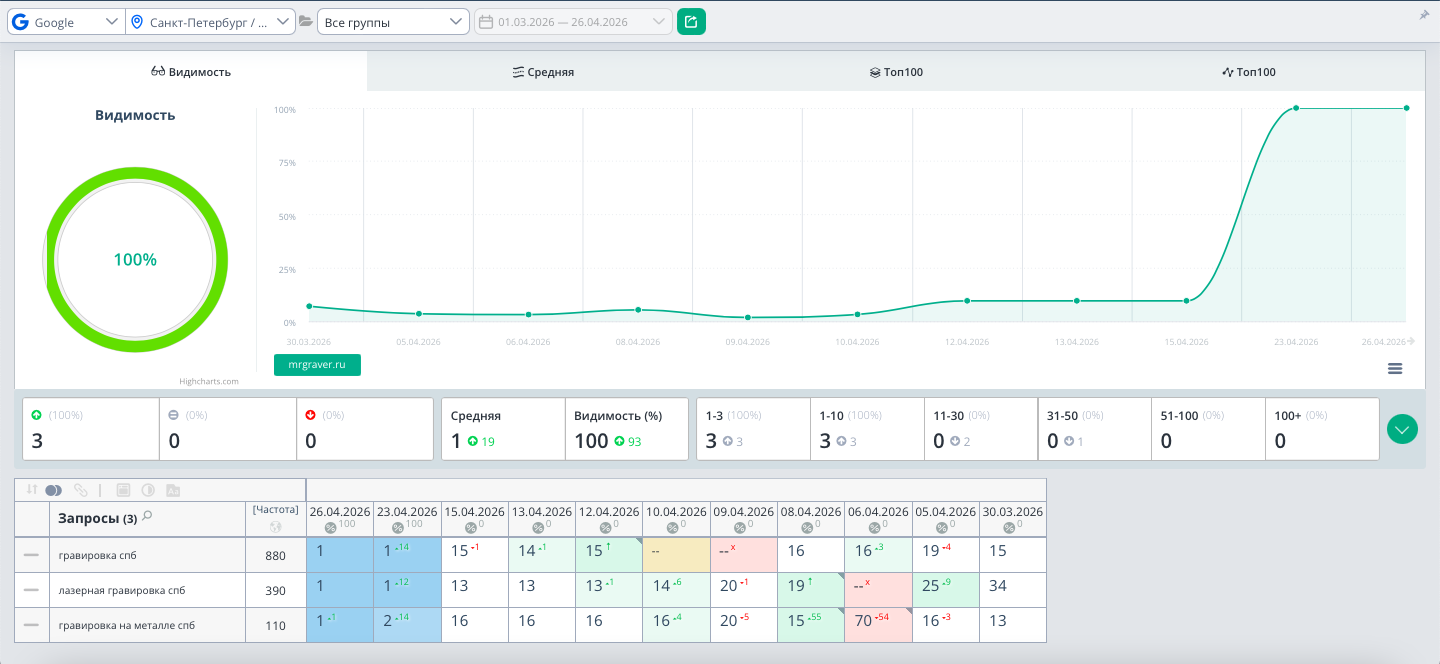This screenshot has height=664, width=1440.
Task: Expand stats with the green chevron-down button
Action: (x=1403, y=430)
